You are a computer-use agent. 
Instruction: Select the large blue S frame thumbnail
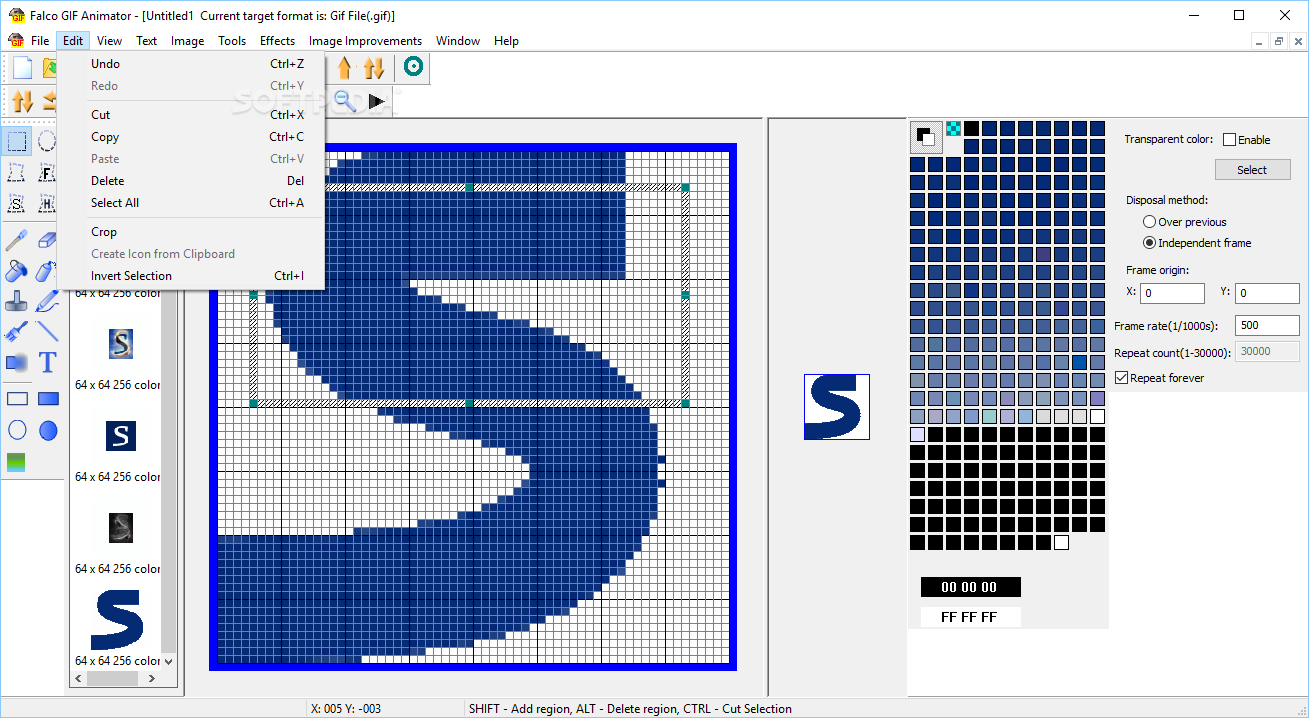117,620
